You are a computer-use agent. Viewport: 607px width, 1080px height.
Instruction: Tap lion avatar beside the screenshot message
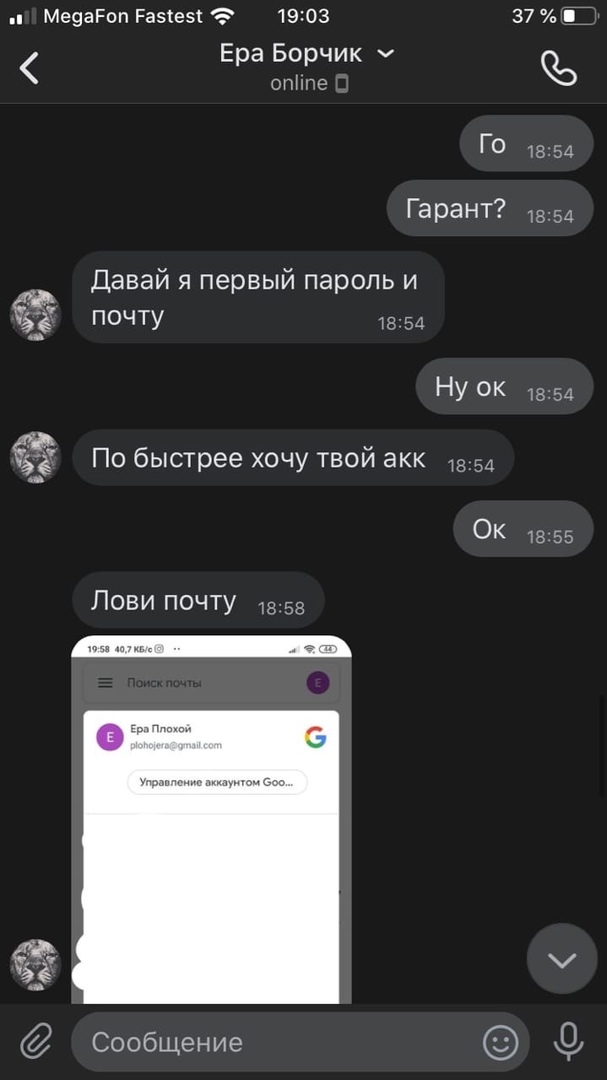click(35, 965)
